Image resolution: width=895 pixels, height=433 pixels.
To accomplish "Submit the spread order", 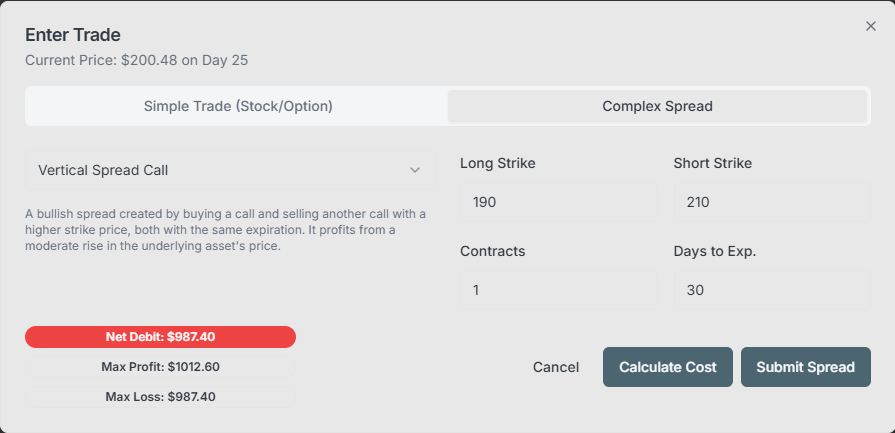I will [805, 367].
